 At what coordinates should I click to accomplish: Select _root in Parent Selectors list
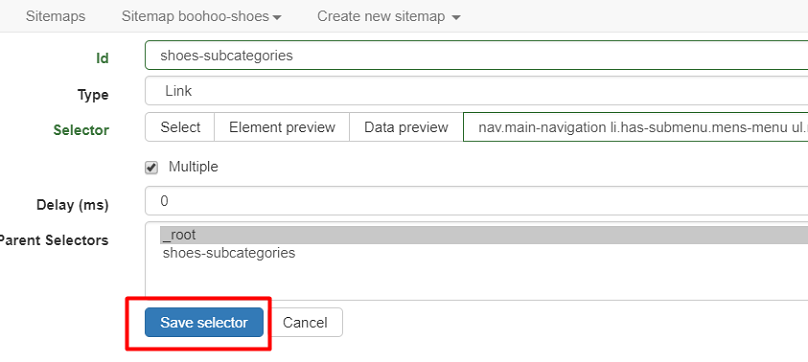click(484, 235)
